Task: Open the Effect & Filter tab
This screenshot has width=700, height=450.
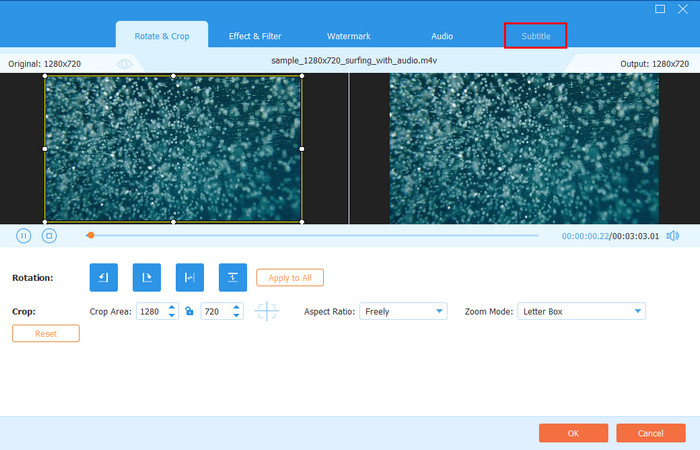Action: 255,36
